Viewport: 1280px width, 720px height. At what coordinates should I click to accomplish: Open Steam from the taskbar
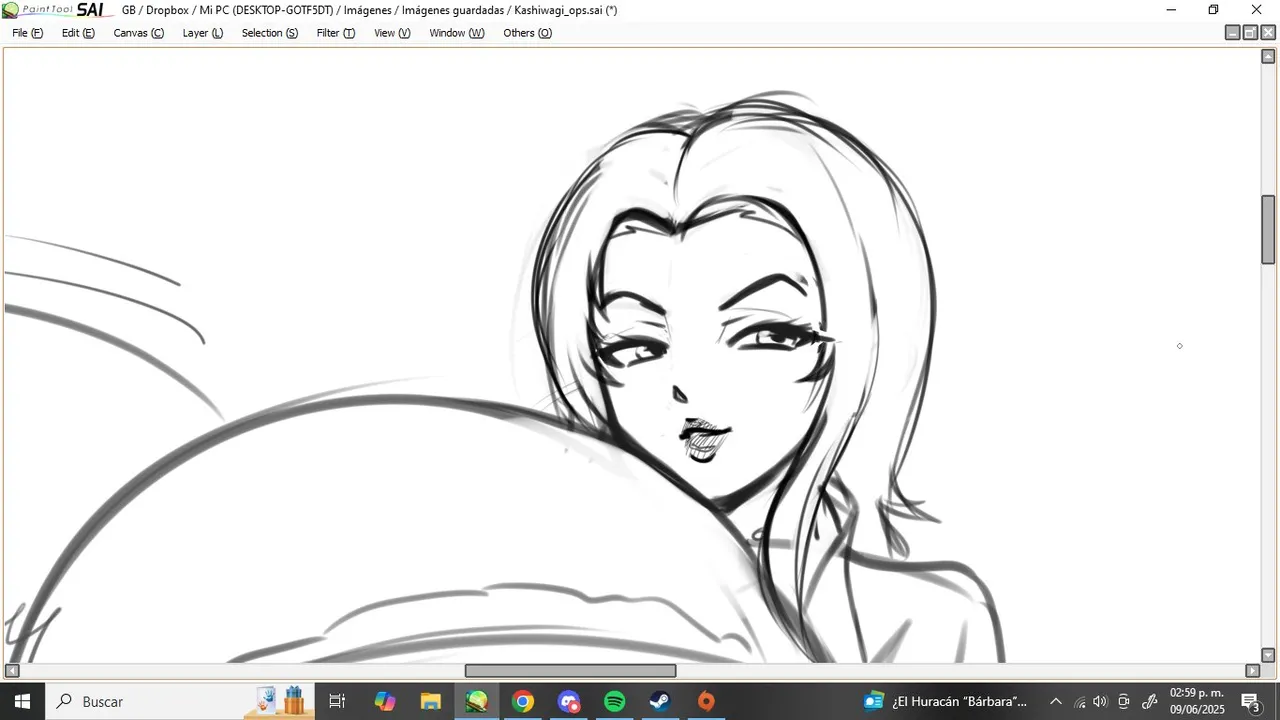pos(660,701)
